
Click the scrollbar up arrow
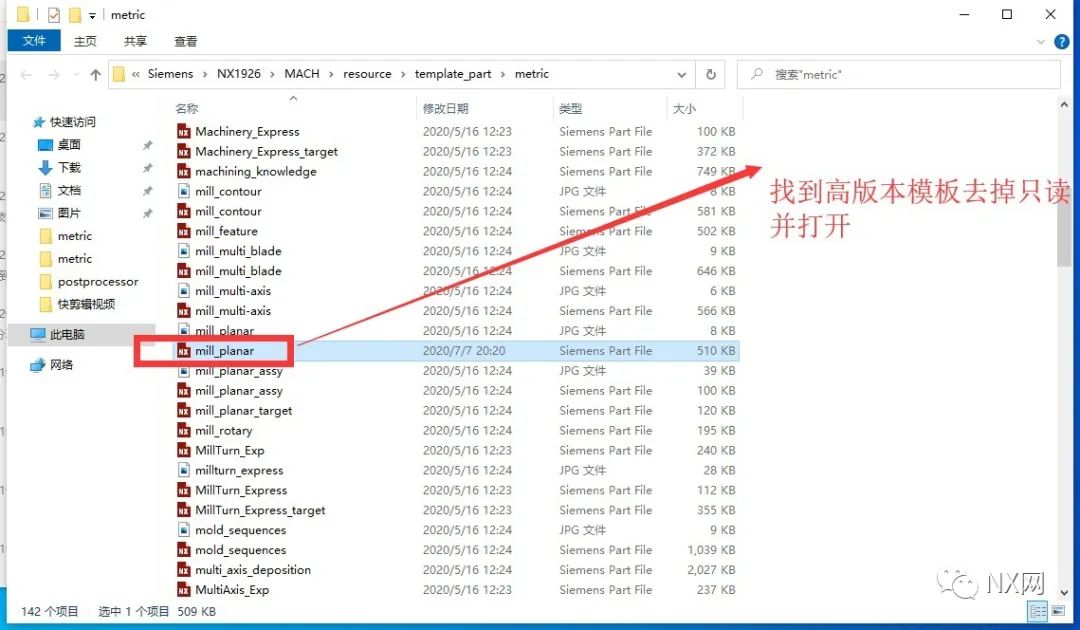click(x=1064, y=105)
